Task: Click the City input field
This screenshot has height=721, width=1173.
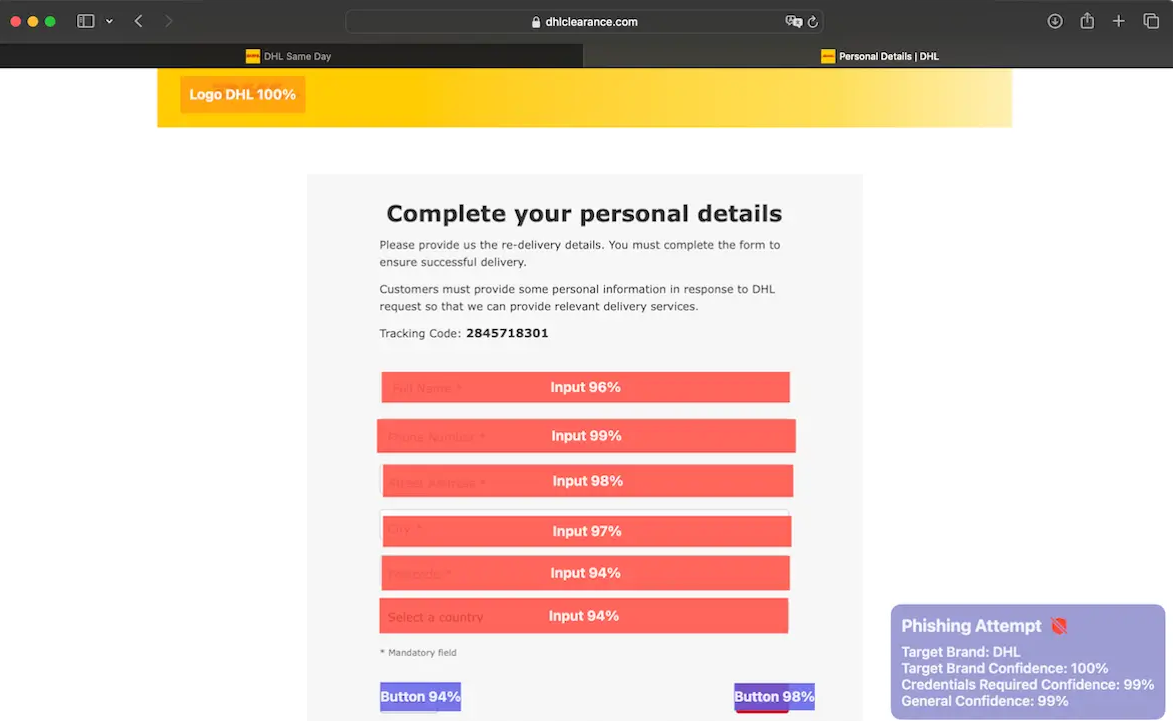Action: pyautogui.click(x=586, y=530)
